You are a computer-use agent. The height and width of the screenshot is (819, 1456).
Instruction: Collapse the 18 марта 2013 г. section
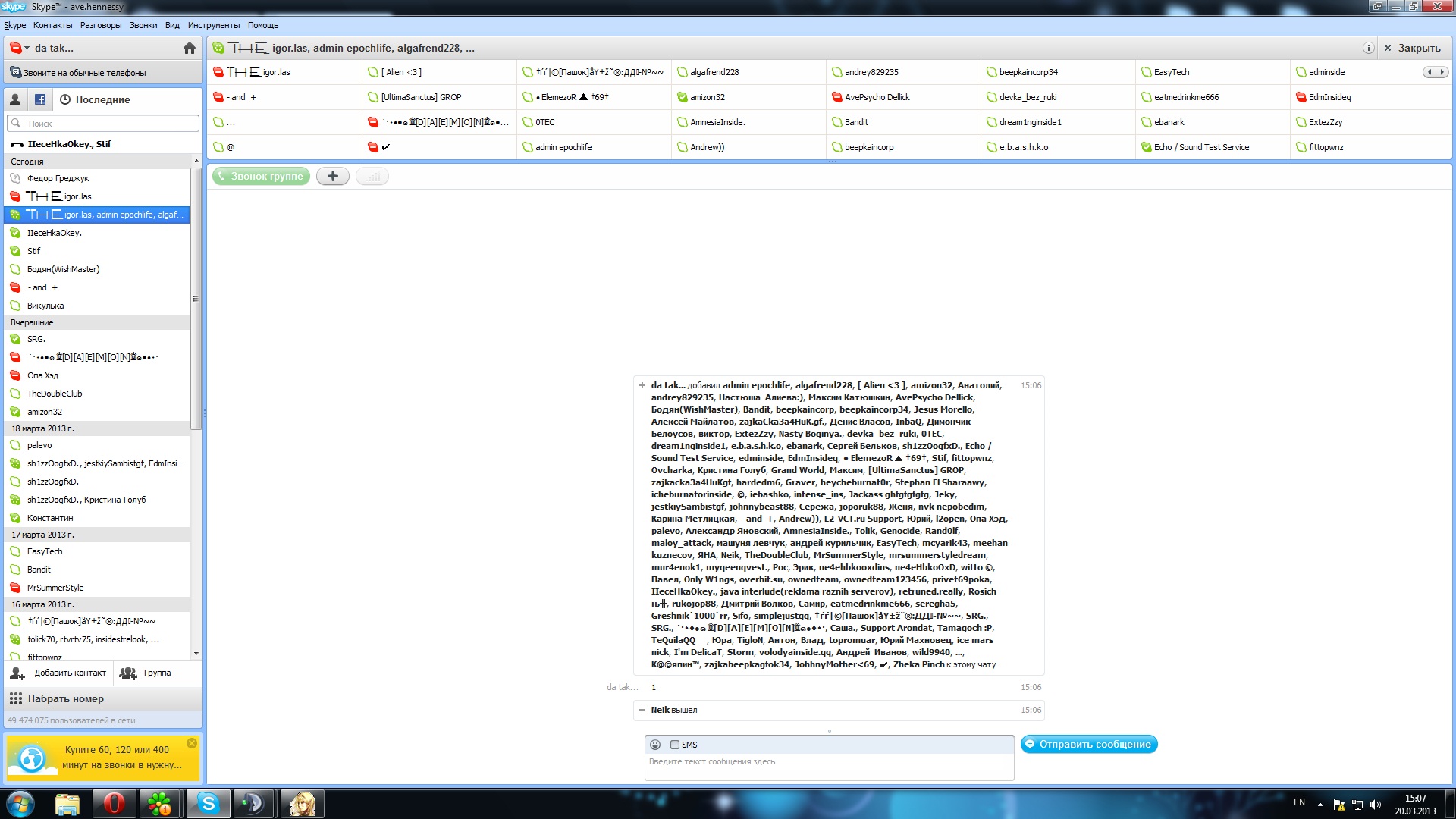(97, 428)
